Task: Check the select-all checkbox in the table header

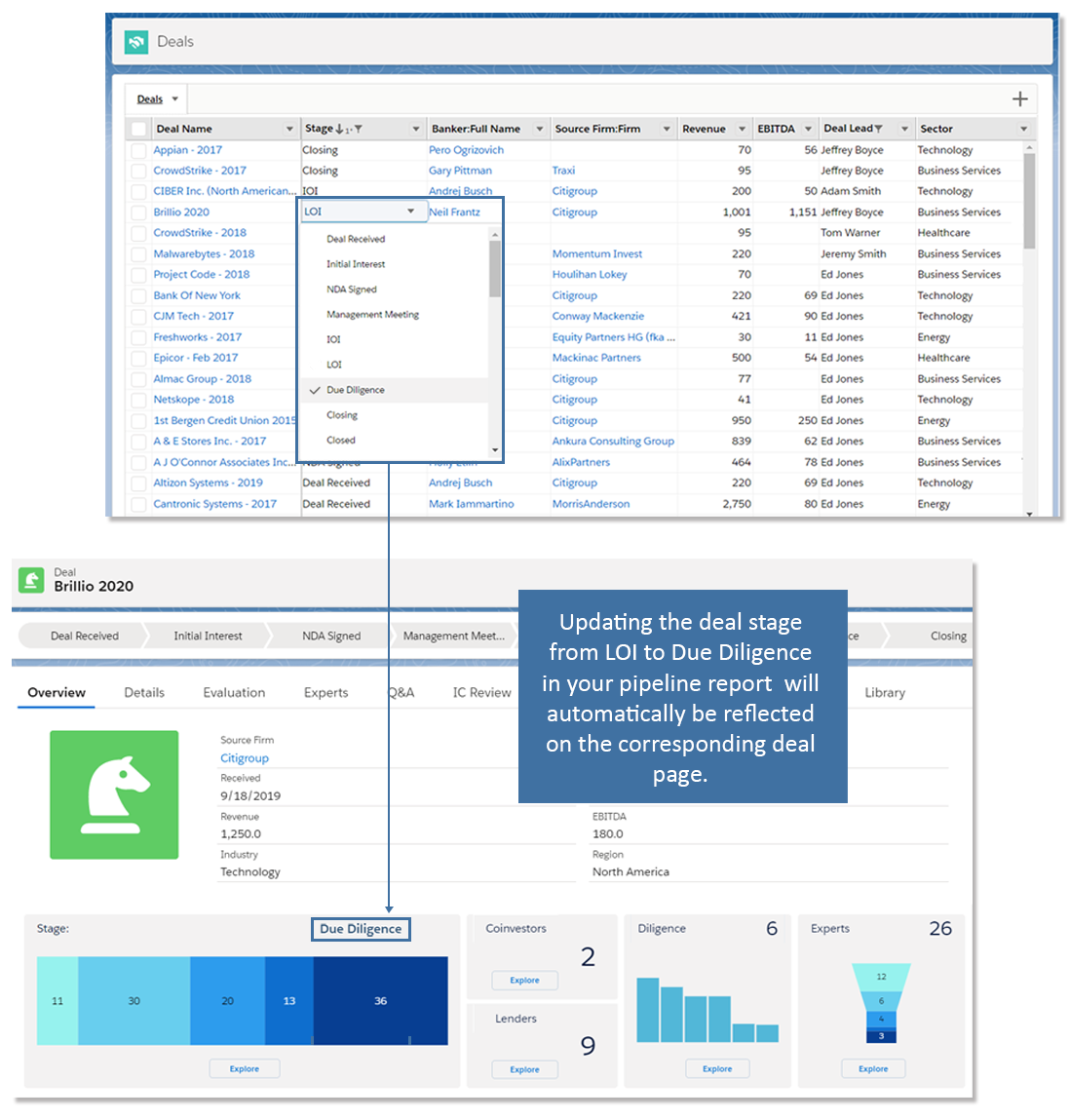Action: point(136,128)
